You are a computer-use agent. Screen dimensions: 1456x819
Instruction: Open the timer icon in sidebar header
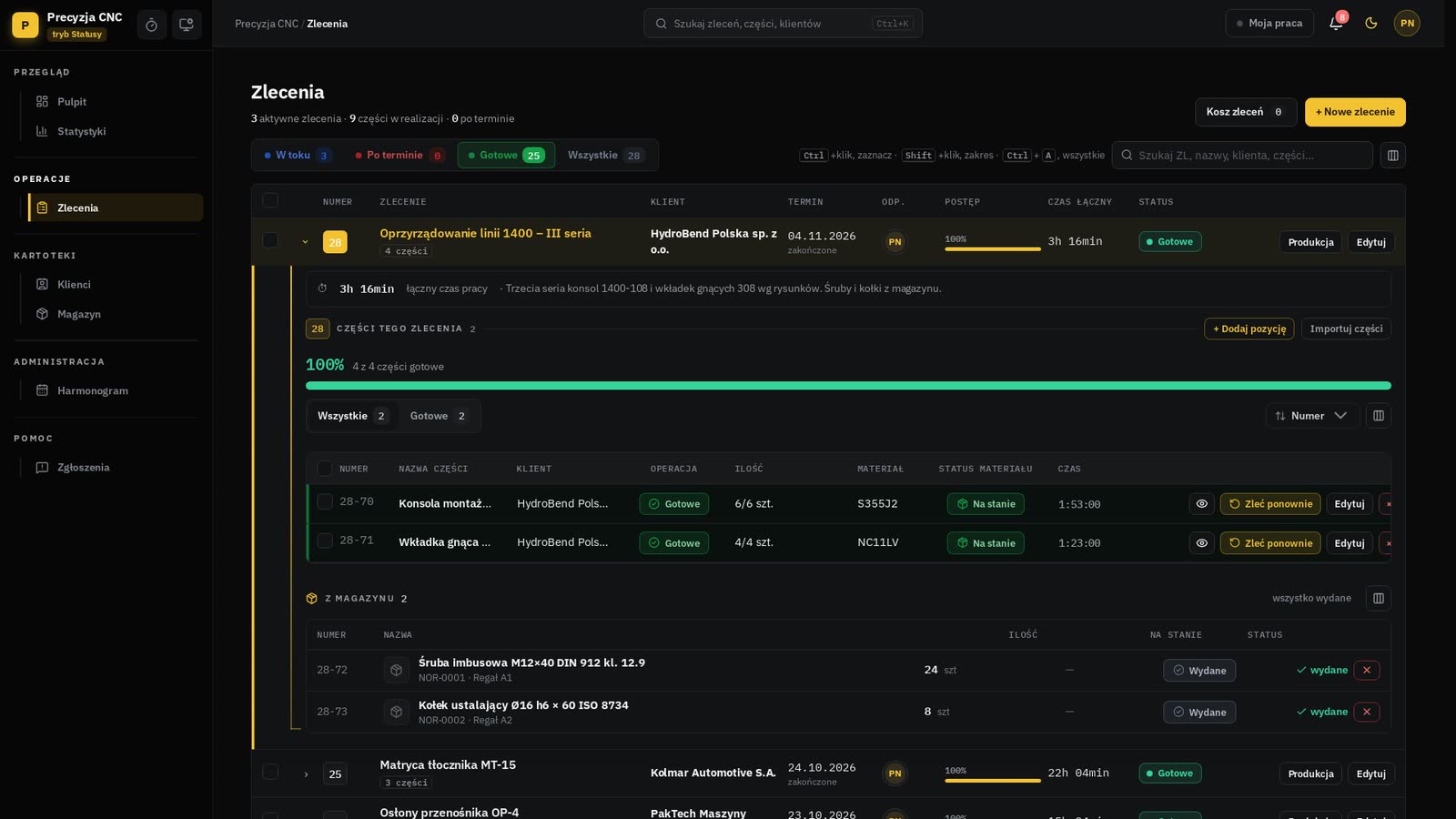tap(152, 25)
